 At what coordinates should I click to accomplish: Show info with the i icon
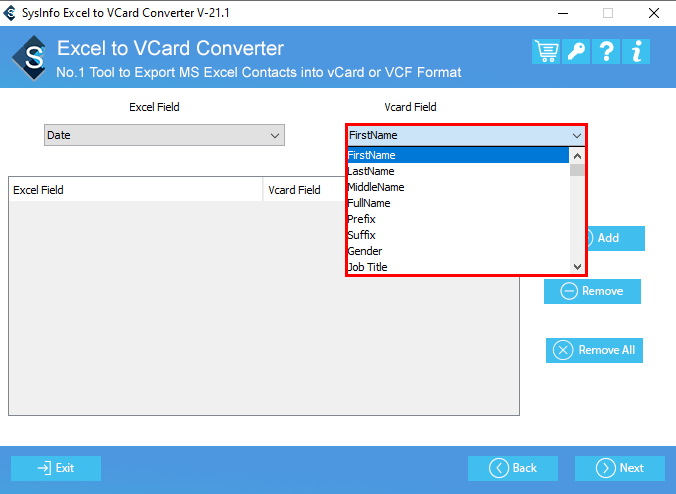coord(636,51)
